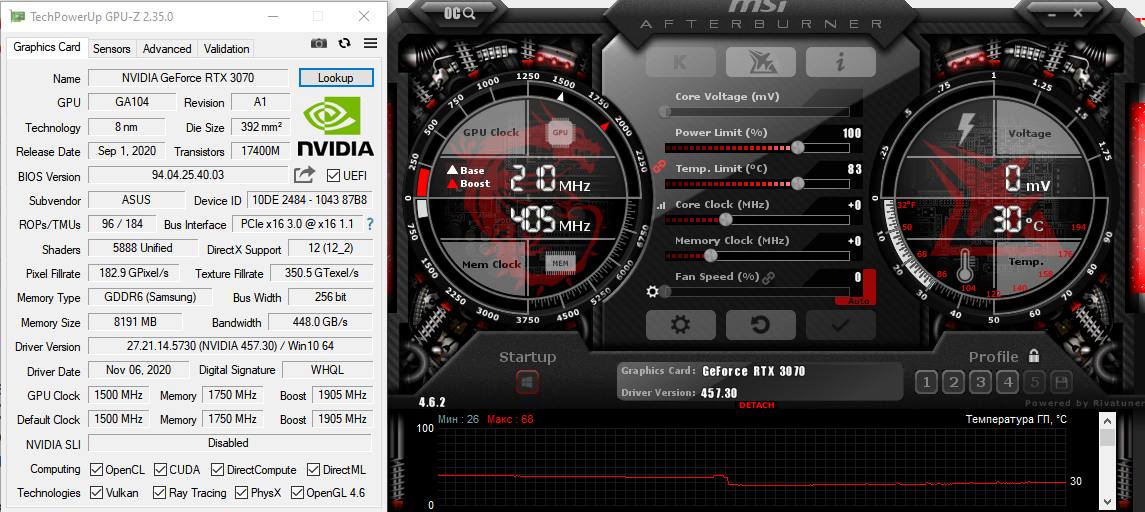The image size is (1145, 512).
Task: Click the Power Limit value 100
Action: coord(851,133)
